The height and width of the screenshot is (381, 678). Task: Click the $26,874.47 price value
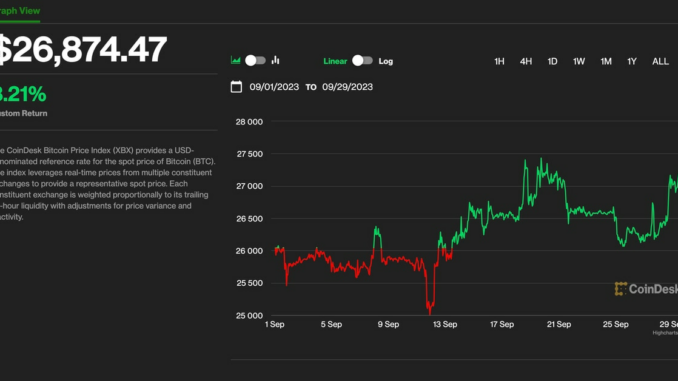82,49
